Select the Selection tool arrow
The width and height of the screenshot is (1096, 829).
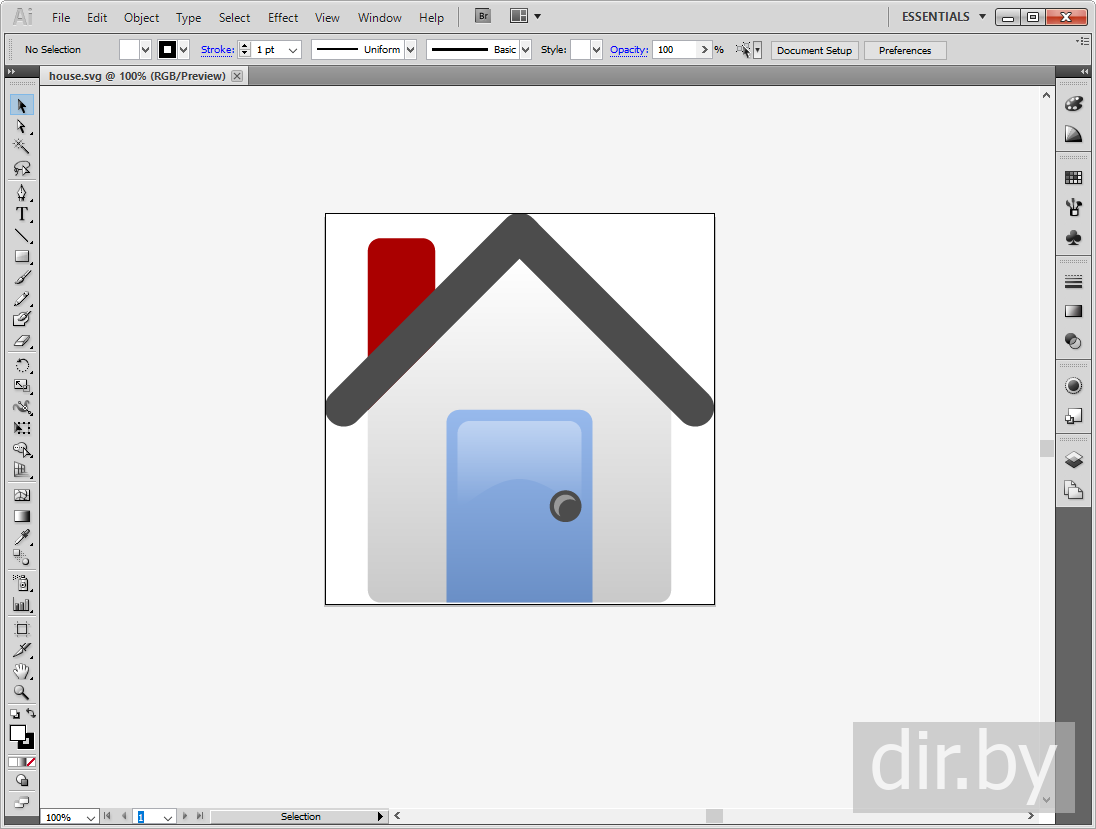(22, 106)
